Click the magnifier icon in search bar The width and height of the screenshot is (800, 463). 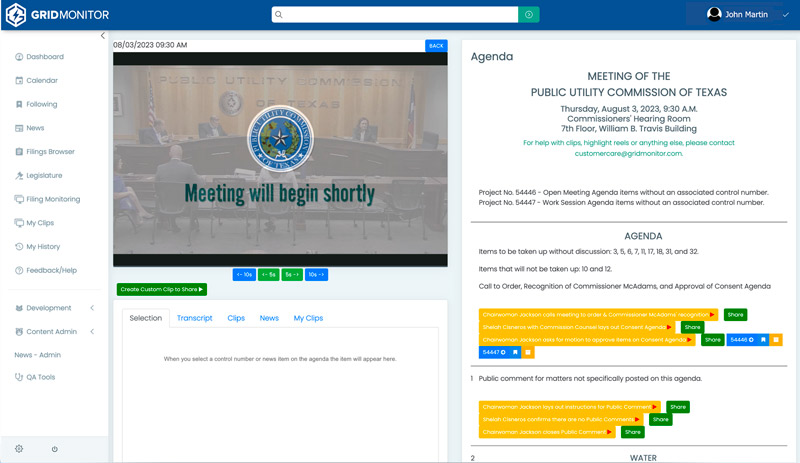click(x=279, y=14)
